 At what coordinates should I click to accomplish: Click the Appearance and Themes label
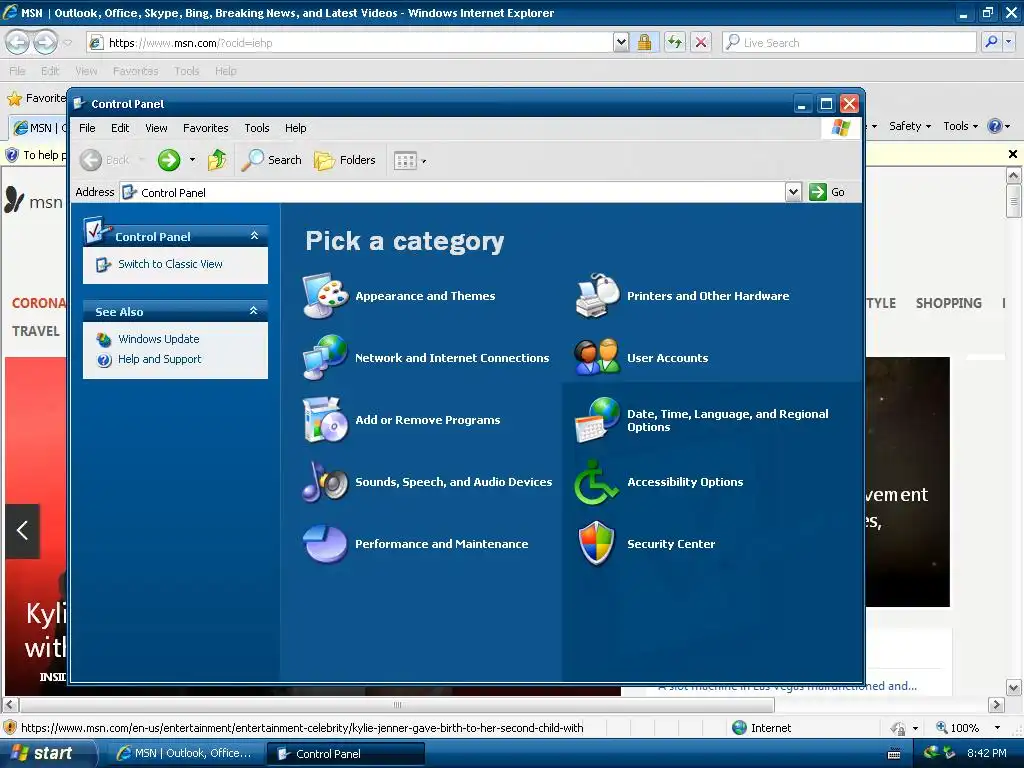pyautogui.click(x=425, y=296)
